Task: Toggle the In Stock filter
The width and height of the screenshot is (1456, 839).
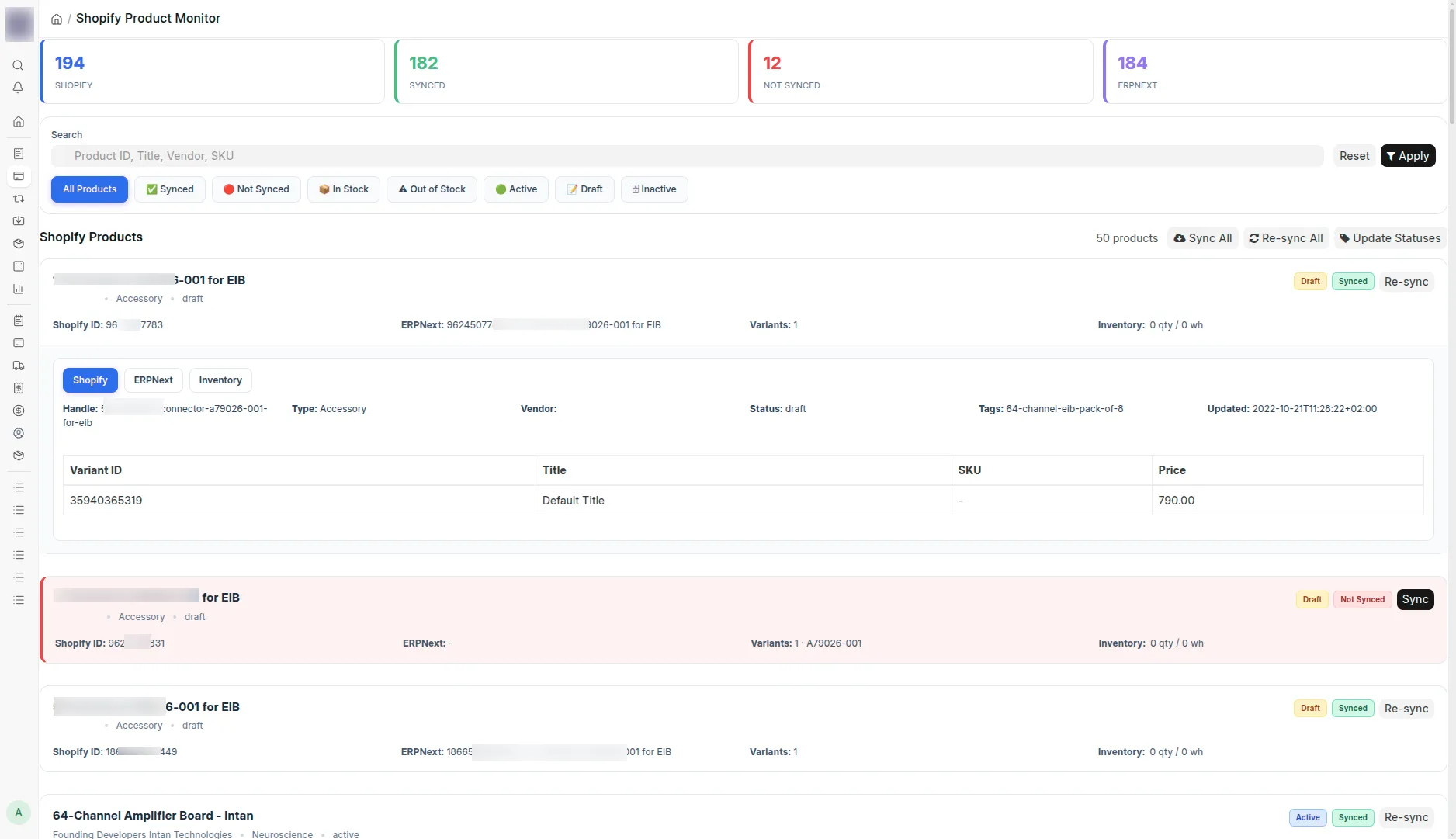Action: (344, 189)
